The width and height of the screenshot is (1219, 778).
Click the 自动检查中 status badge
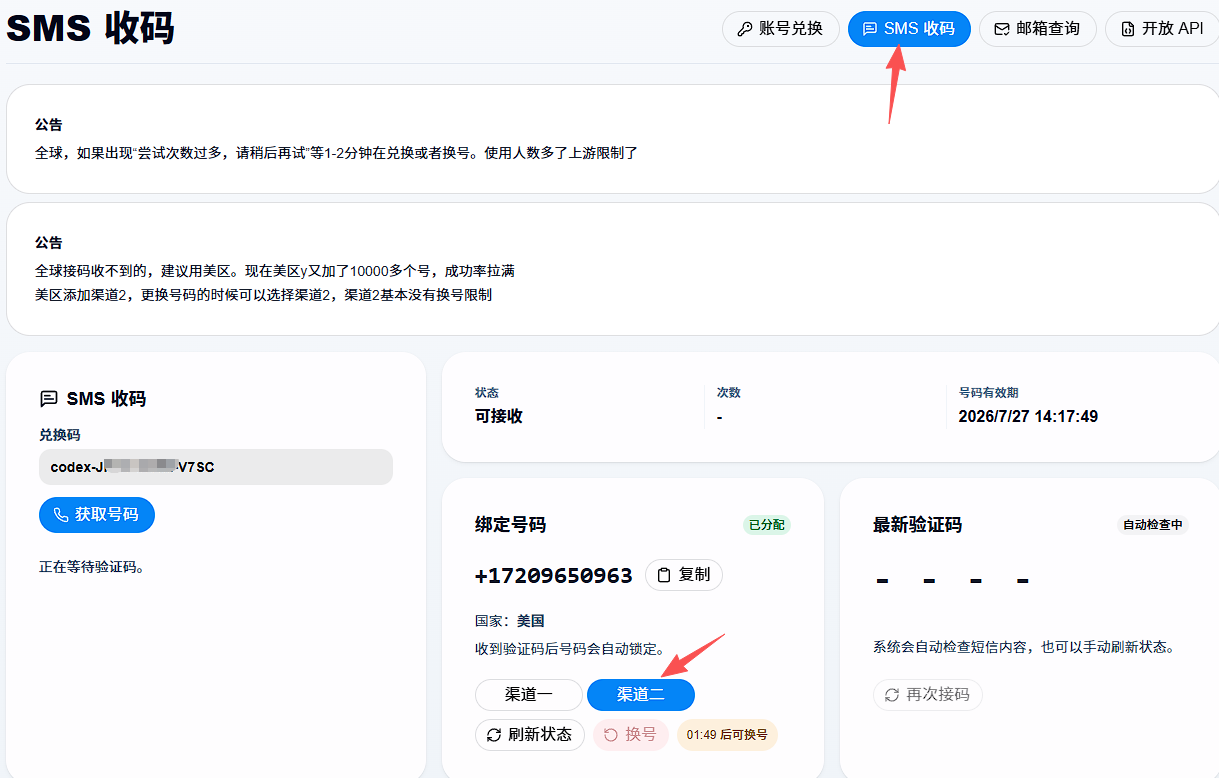coord(1153,525)
